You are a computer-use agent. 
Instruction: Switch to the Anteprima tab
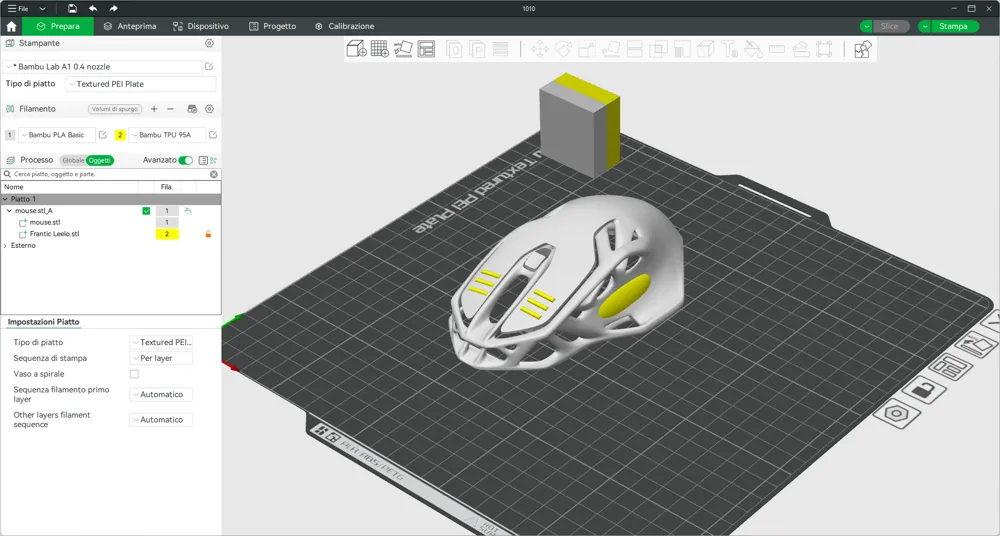[130, 26]
